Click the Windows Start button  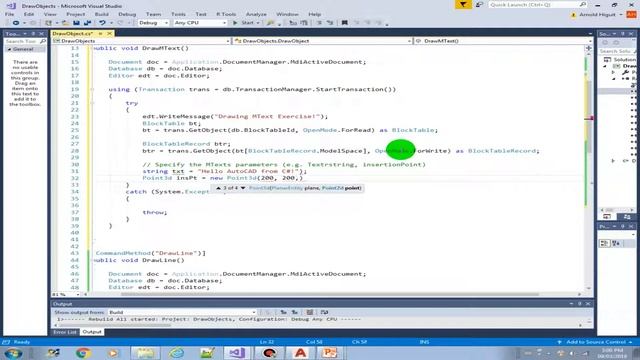coord(13,353)
